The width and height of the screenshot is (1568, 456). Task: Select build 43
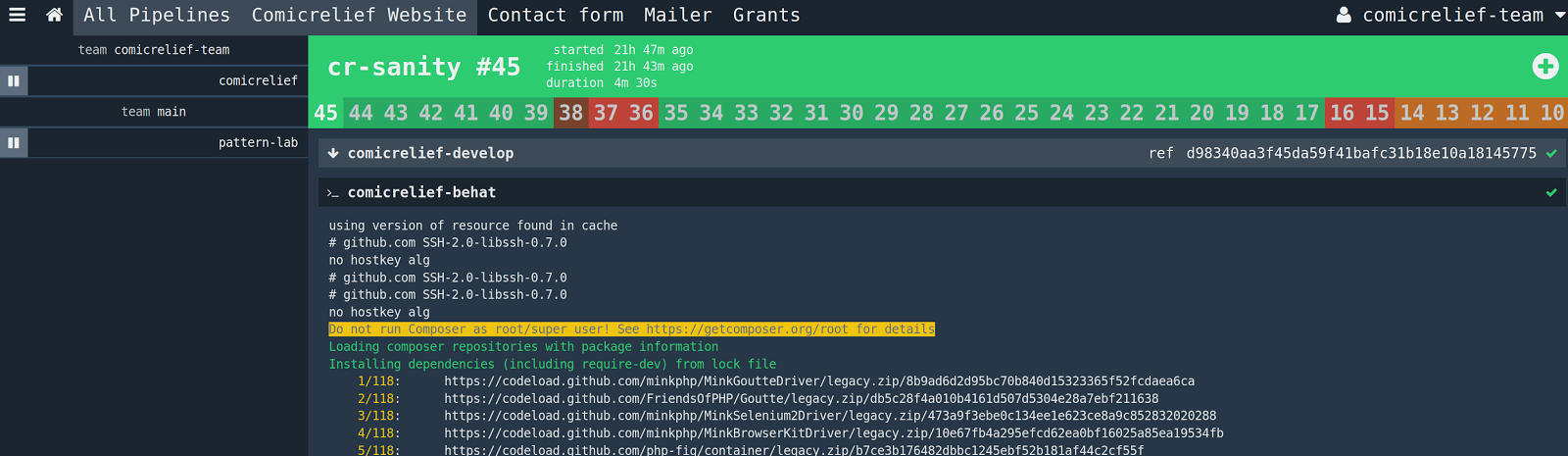click(x=396, y=113)
